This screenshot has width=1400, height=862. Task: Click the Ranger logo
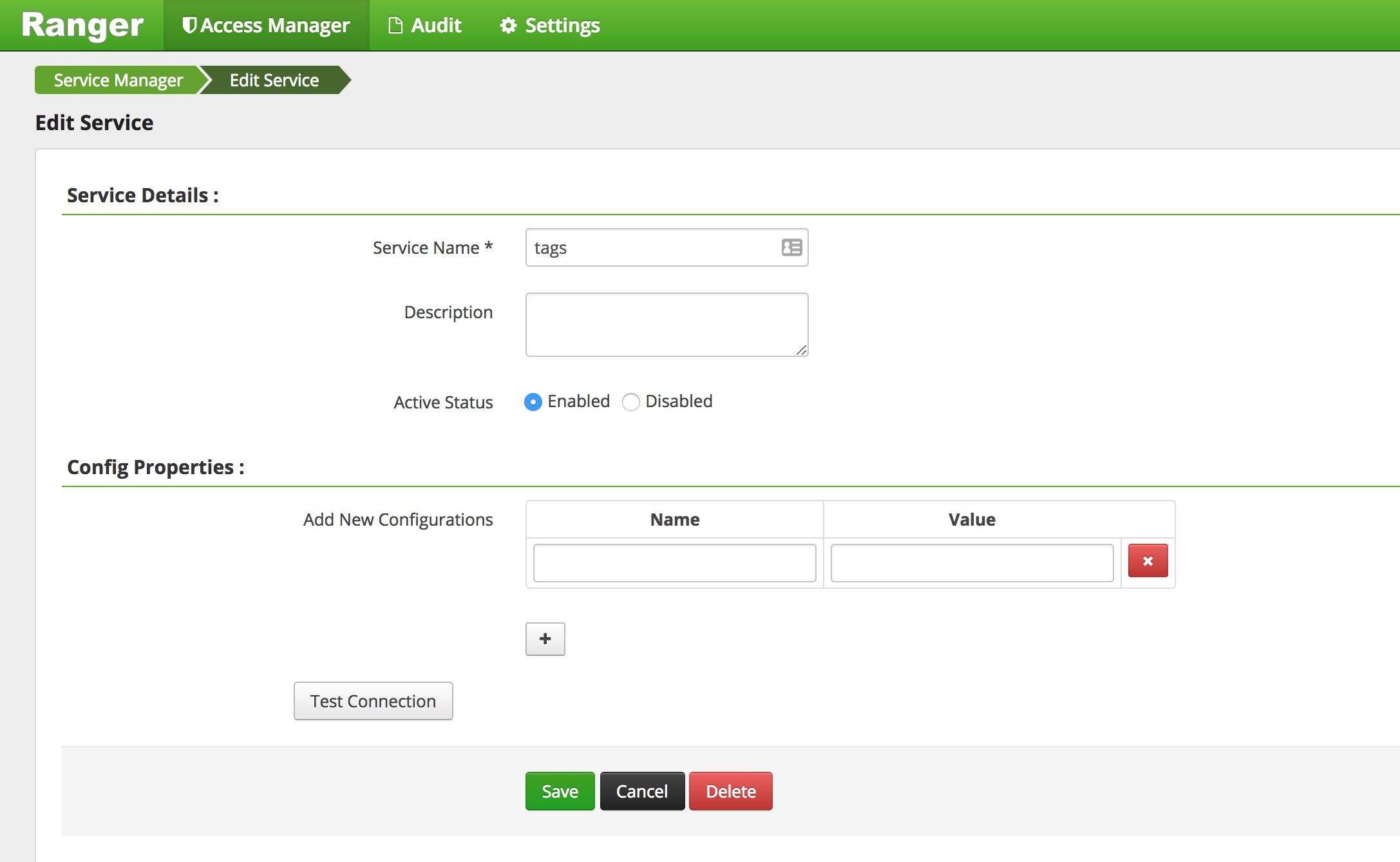pyautogui.click(x=82, y=26)
